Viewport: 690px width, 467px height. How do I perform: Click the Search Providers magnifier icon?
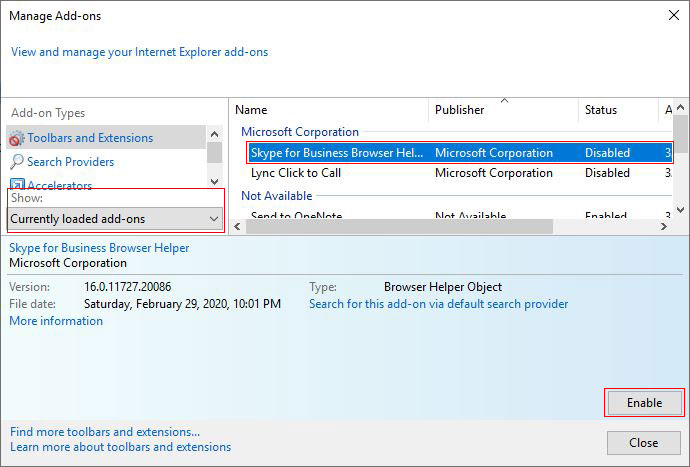click(x=16, y=162)
